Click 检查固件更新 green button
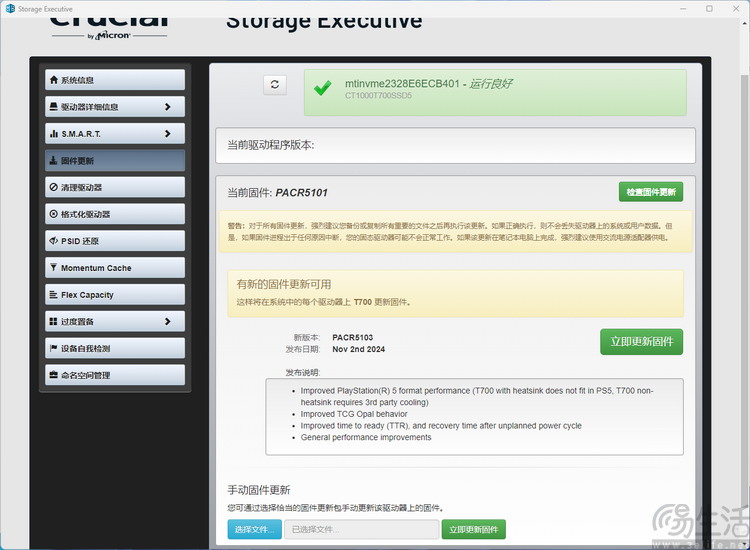The width and height of the screenshot is (750, 550). point(651,192)
